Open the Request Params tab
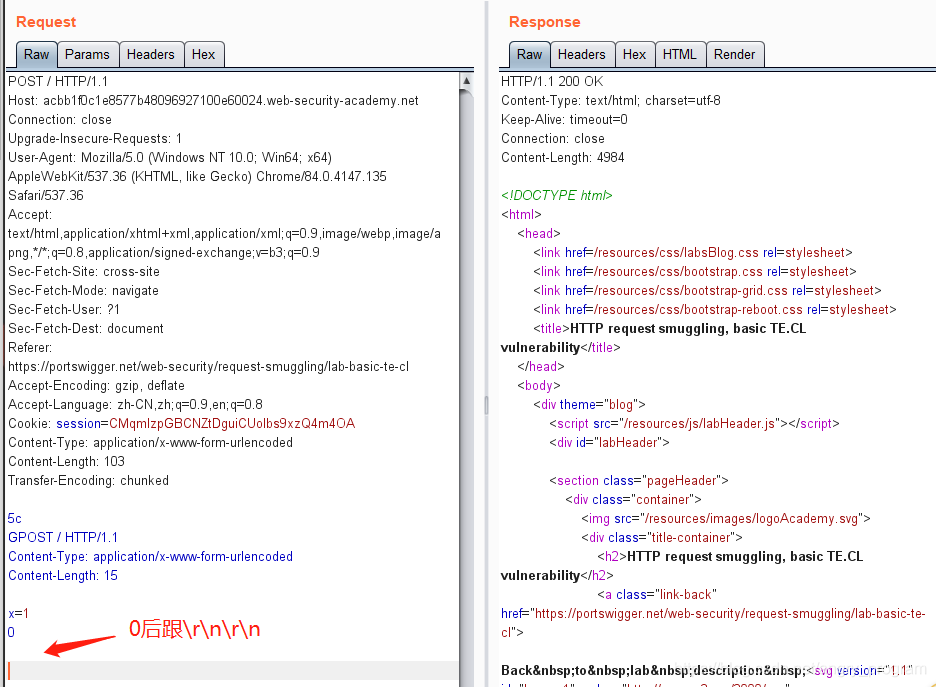Screen dimensions: 936x687 coord(87,54)
